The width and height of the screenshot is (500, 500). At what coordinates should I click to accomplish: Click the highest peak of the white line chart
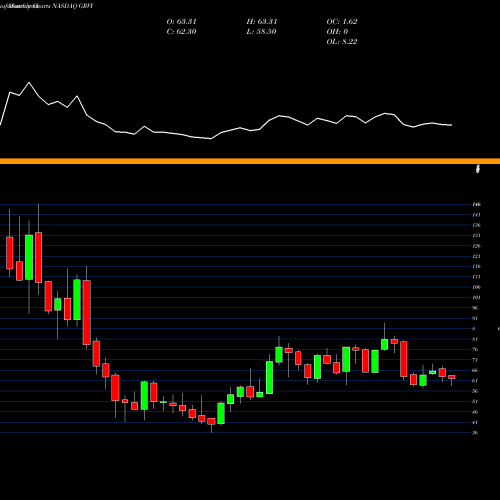coord(29,82)
